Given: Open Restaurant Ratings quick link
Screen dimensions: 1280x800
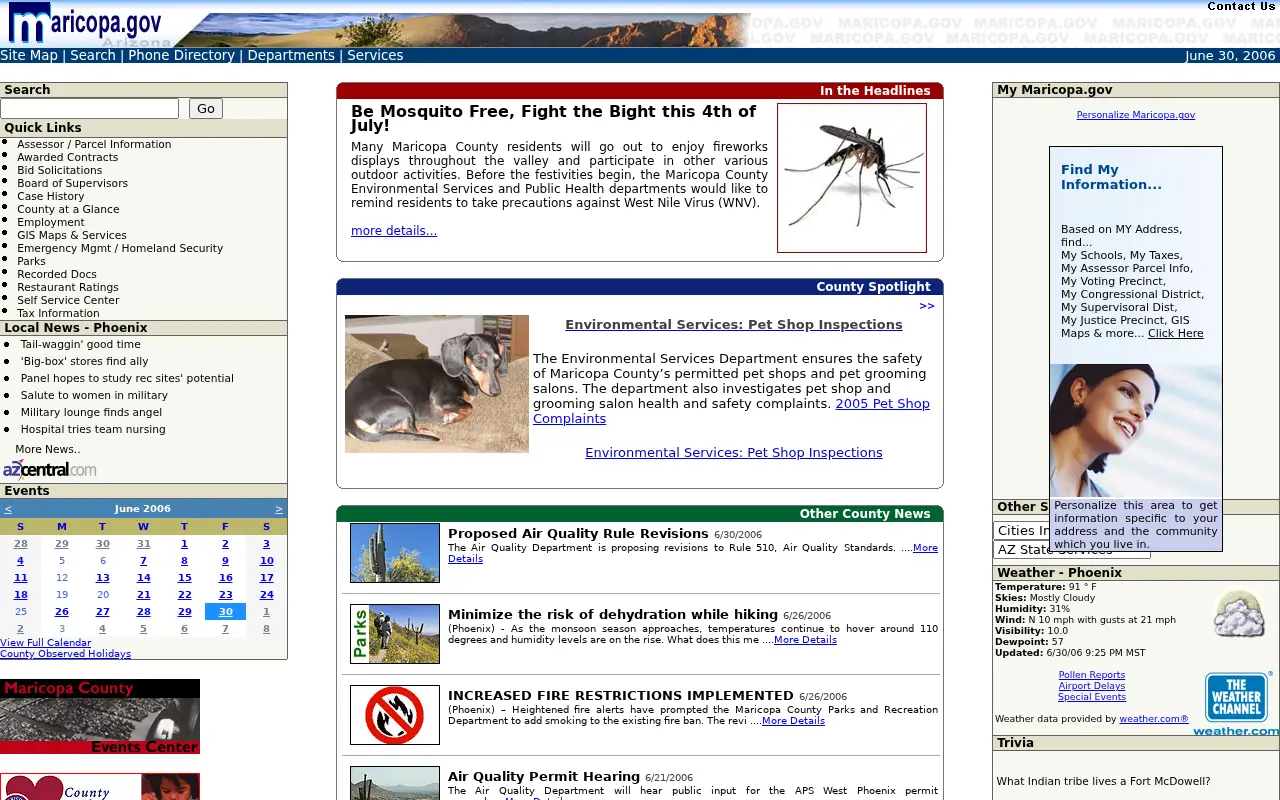Looking at the screenshot, I should click(x=68, y=287).
